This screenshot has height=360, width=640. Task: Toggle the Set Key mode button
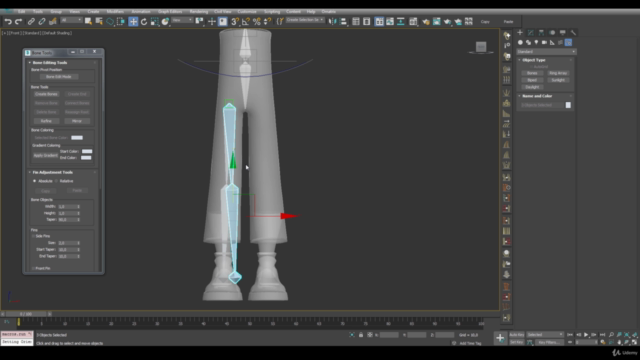[517, 342]
